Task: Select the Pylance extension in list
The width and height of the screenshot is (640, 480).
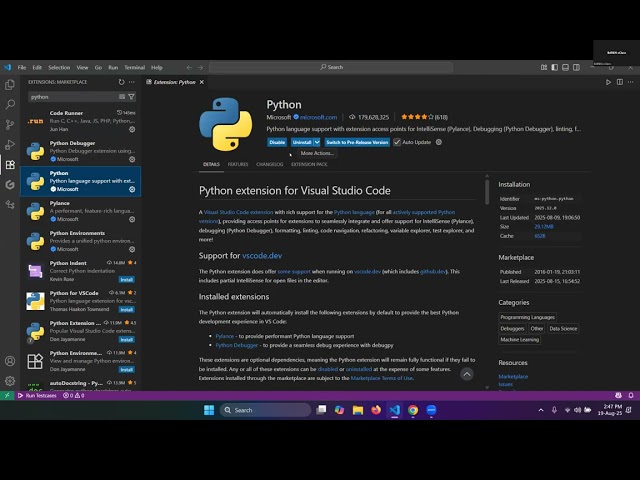Action: 81,211
